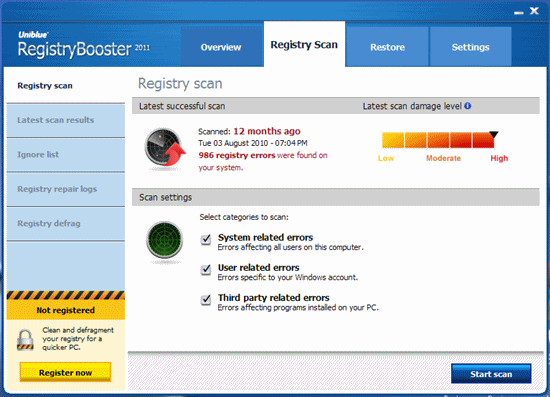The image size is (550, 397).
Task: Click the black damage level marker arrow
Action: point(494,135)
